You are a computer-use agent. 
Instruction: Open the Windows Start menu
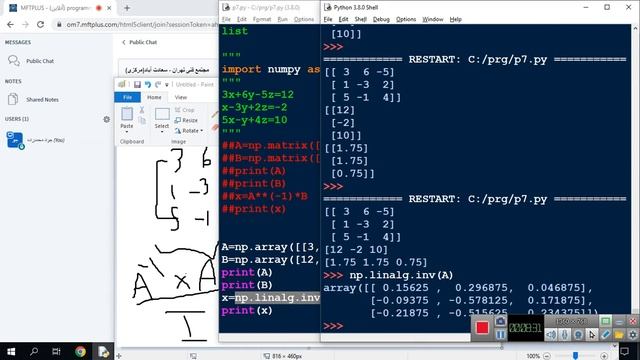(x=11, y=351)
